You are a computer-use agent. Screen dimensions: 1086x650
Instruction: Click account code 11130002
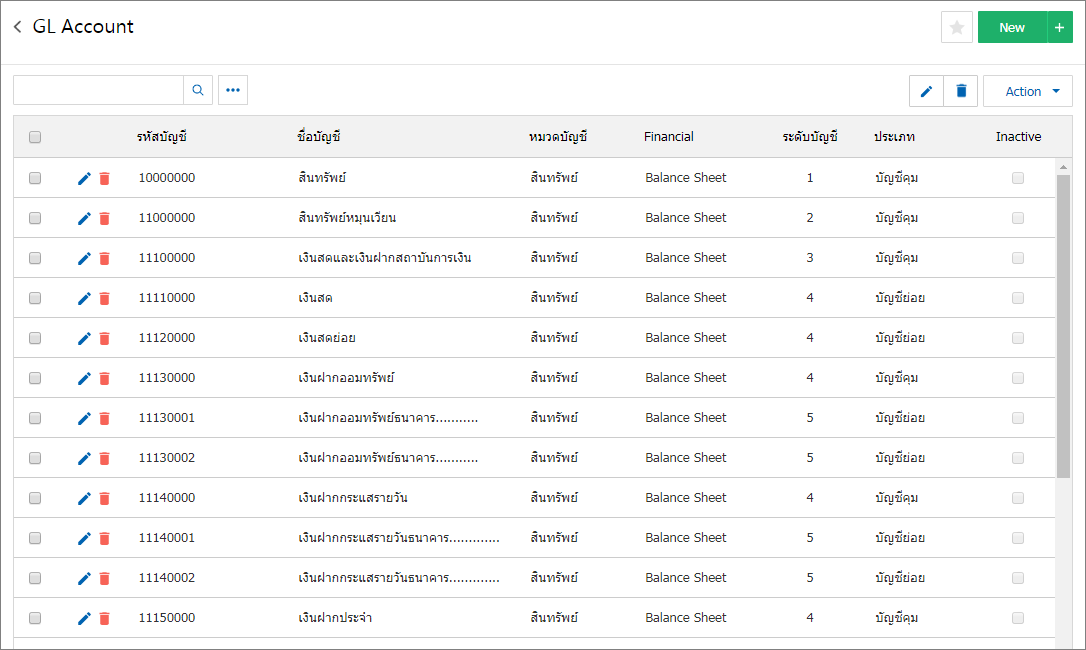pyautogui.click(x=167, y=457)
